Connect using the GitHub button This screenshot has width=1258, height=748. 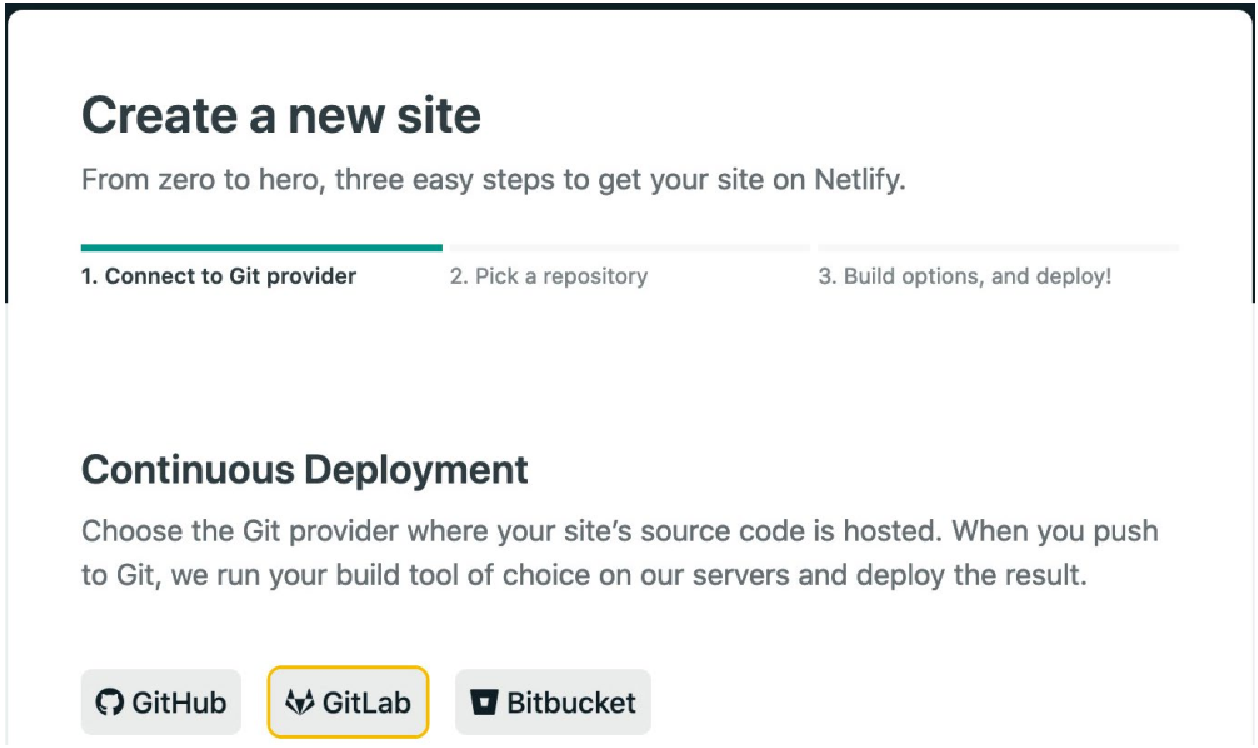[161, 702]
